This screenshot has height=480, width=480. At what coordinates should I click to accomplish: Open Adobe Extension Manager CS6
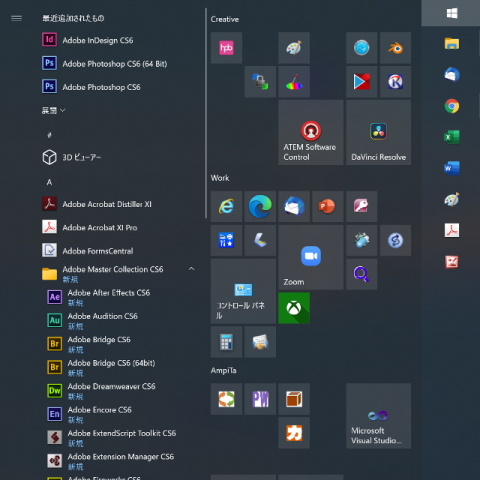click(120, 461)
